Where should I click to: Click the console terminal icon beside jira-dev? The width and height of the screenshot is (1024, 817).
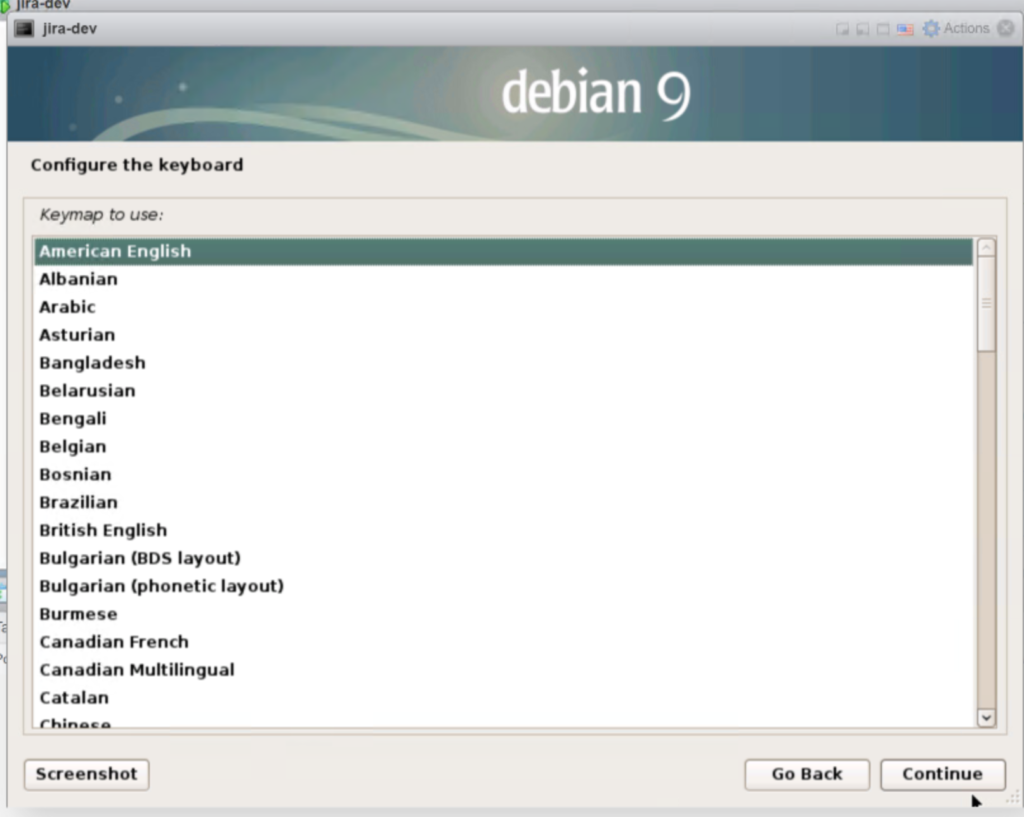coord(24,29)
